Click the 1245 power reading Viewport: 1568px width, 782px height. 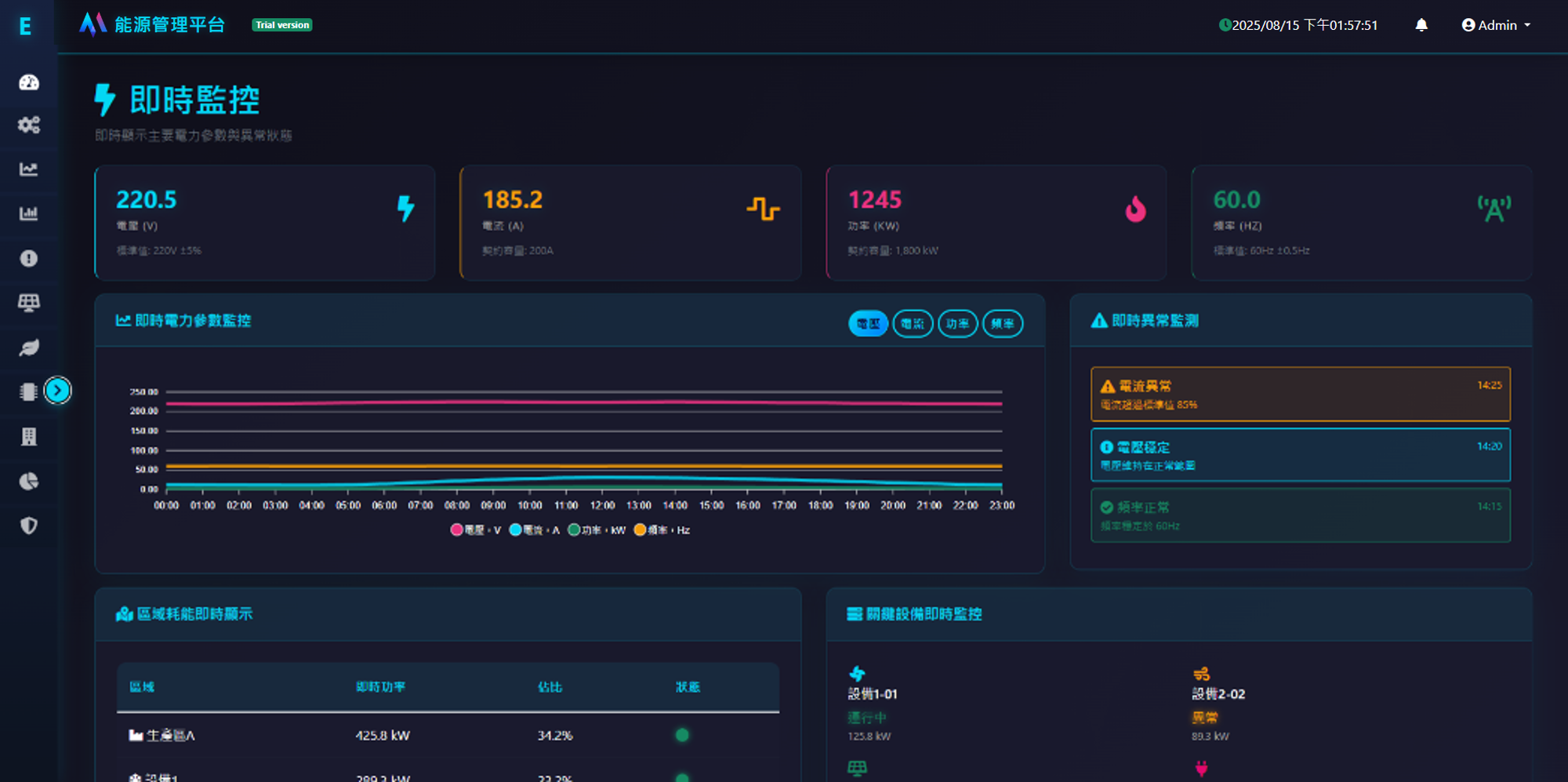[x=875, y=200]
